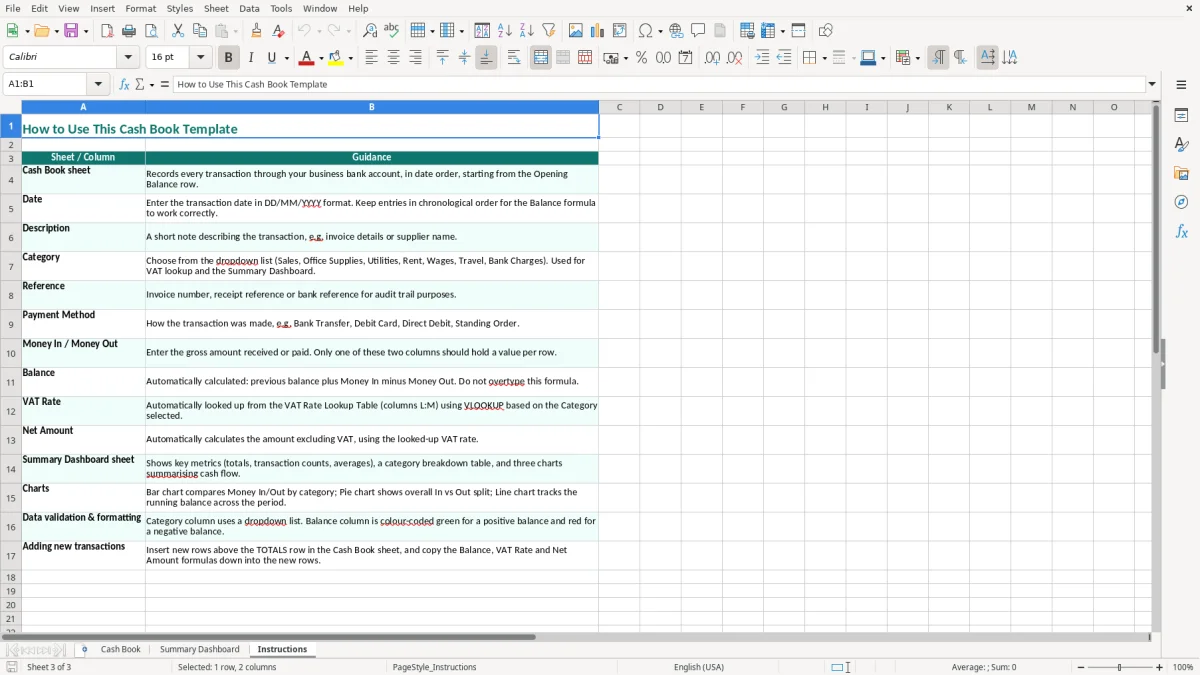Click the sidebar settings menu button

coord(1181,86)
